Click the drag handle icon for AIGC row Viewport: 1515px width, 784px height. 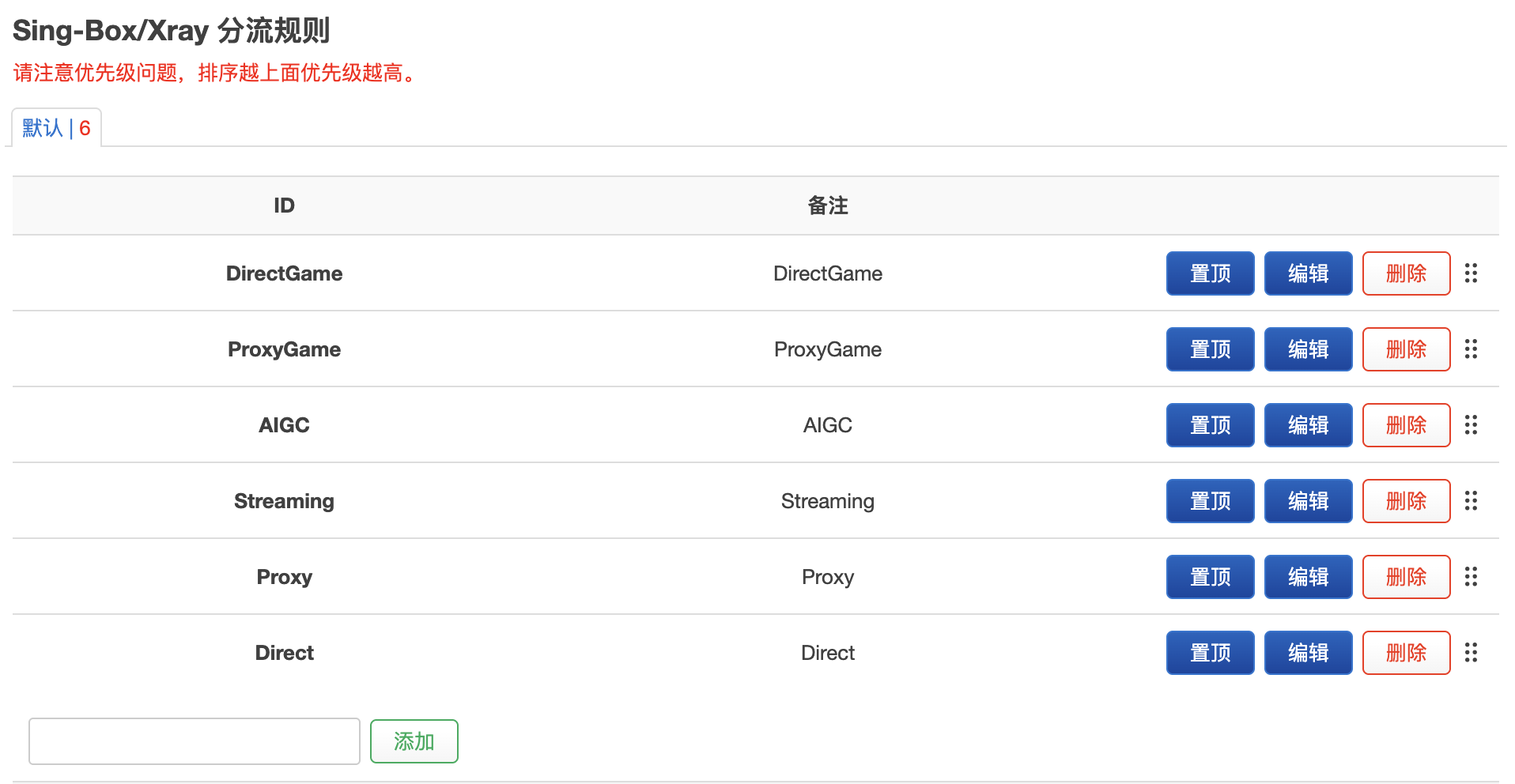click(1471, 425)
